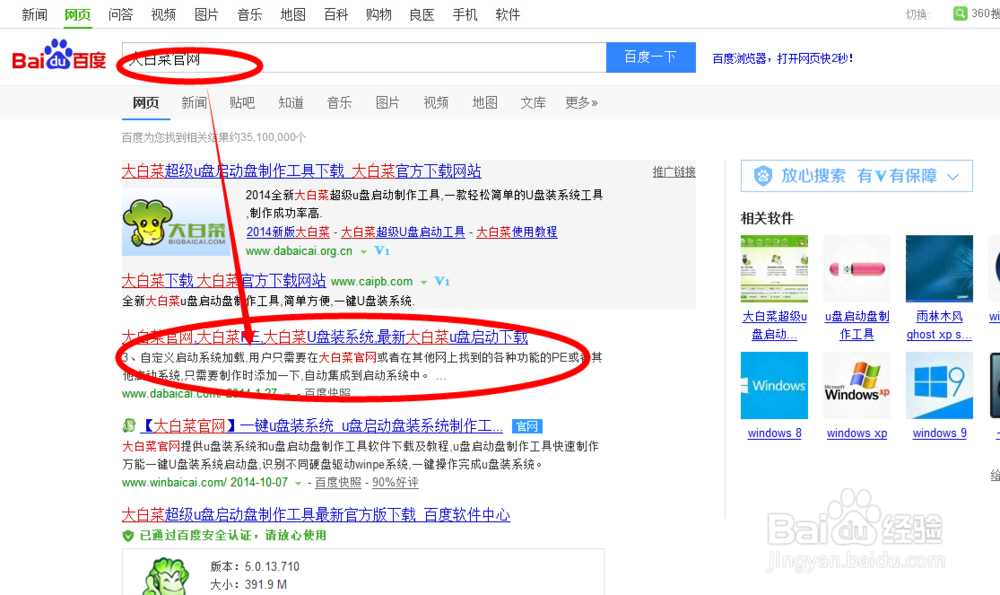Viewport: 1000px width, 595px height.
Task: Open the windows 9 text link
Action: coord(939,433)
